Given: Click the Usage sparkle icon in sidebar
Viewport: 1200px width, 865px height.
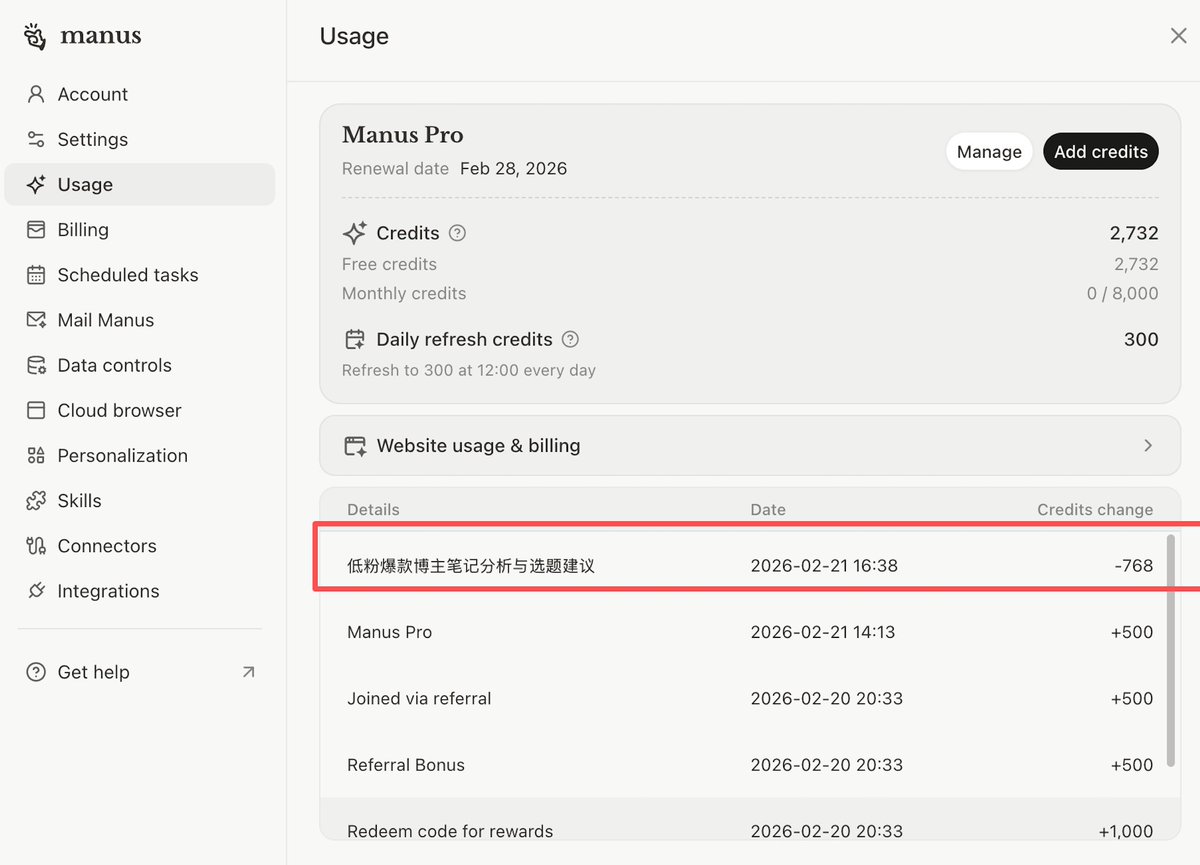Looking at the screenshot, I should click(36, 184).
